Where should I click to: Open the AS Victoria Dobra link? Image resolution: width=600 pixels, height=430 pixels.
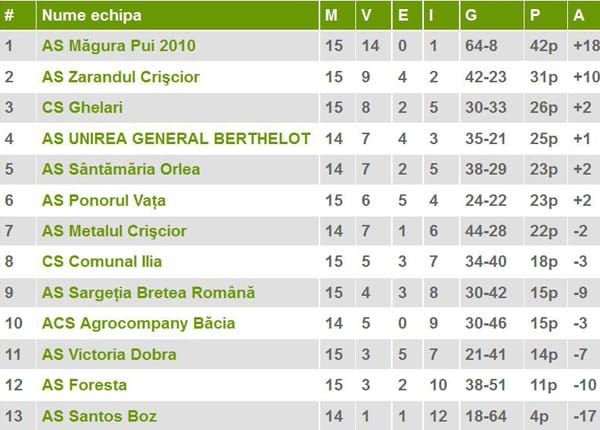tap(109, 354)
